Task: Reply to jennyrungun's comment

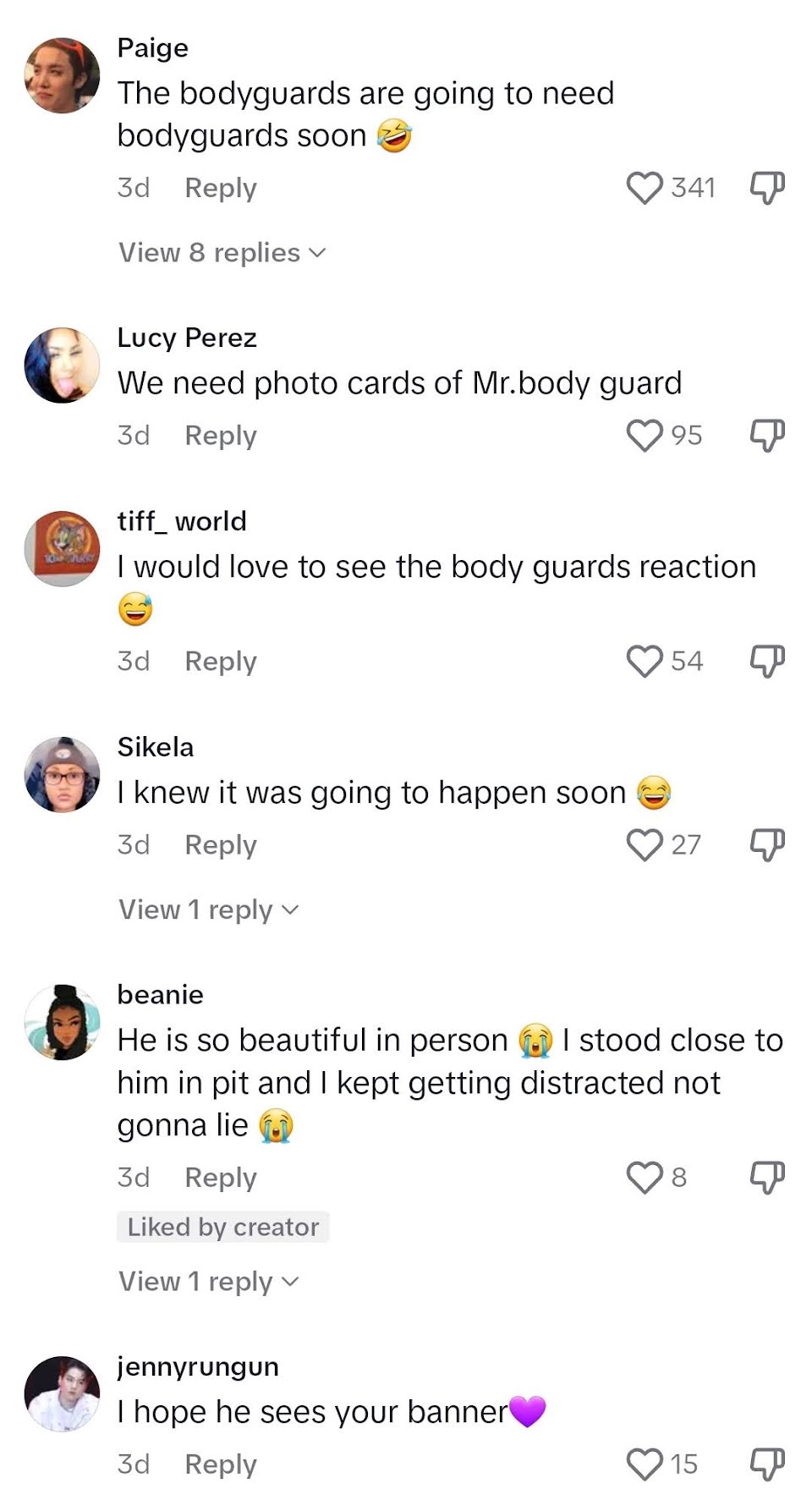Action: click(221, 1464)
